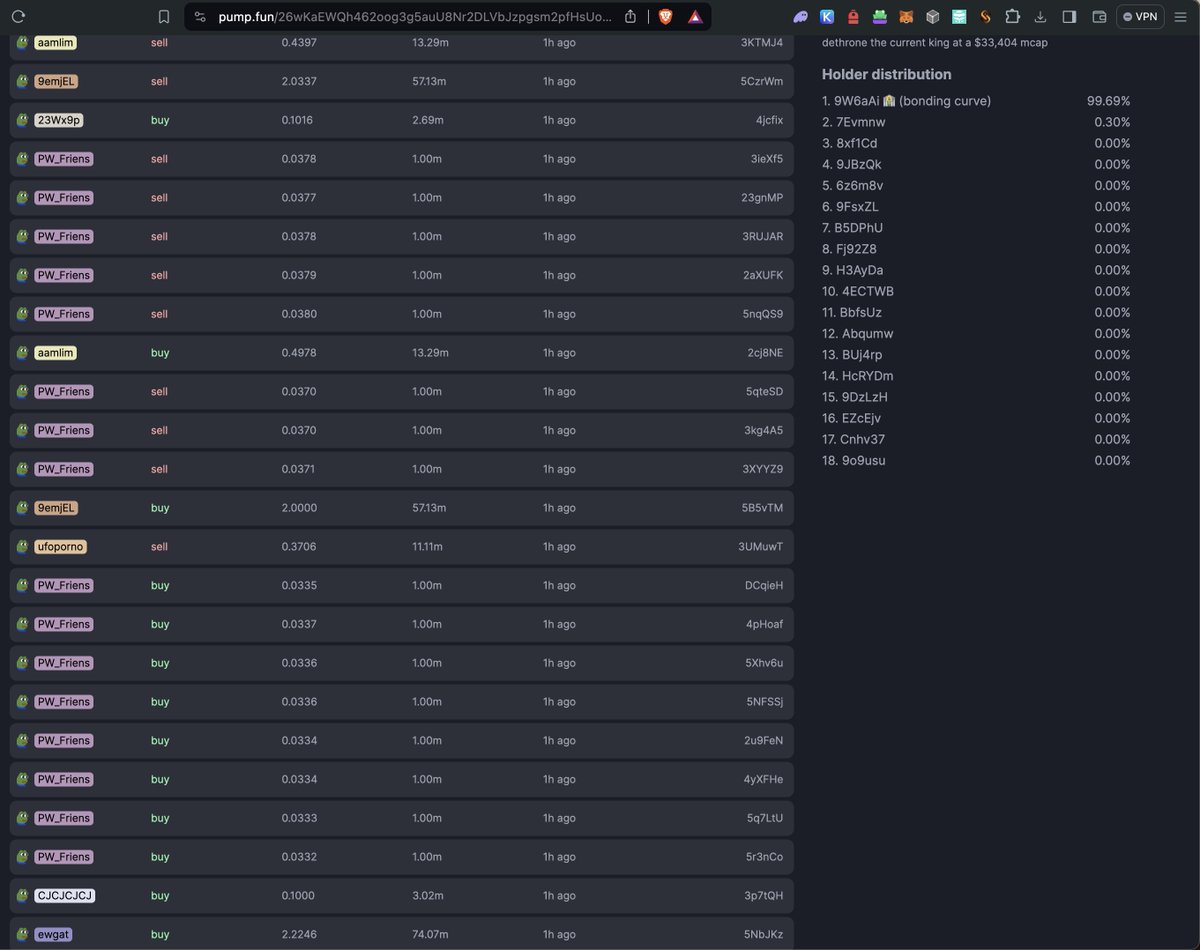1200x950 pixels.
Task: Open transaction 5B5vTM
Action: pyautogui.click(x=762, y=508)
